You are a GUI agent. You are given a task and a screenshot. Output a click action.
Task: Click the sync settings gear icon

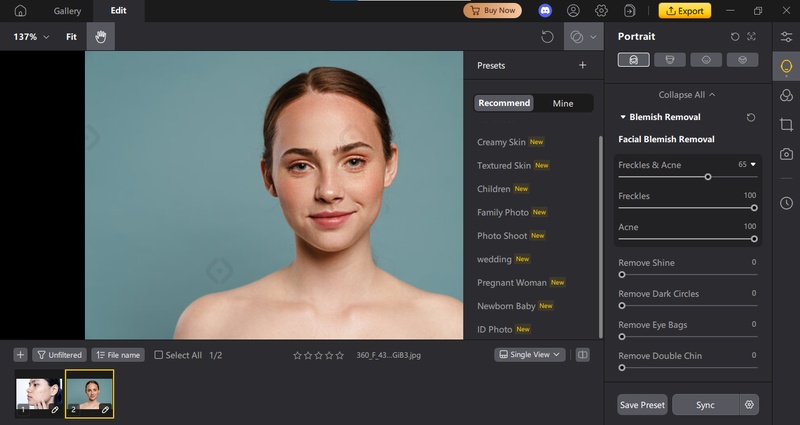(x=748, y=405)
